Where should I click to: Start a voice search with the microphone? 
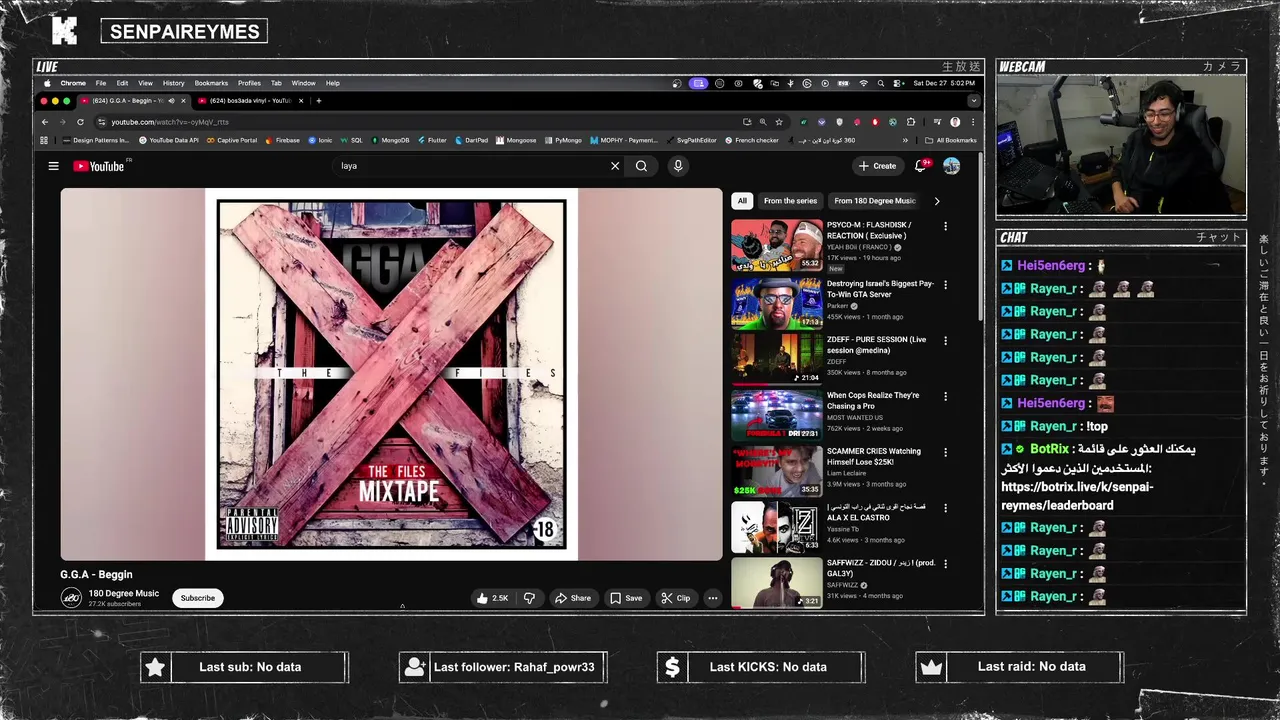(678, 166)
